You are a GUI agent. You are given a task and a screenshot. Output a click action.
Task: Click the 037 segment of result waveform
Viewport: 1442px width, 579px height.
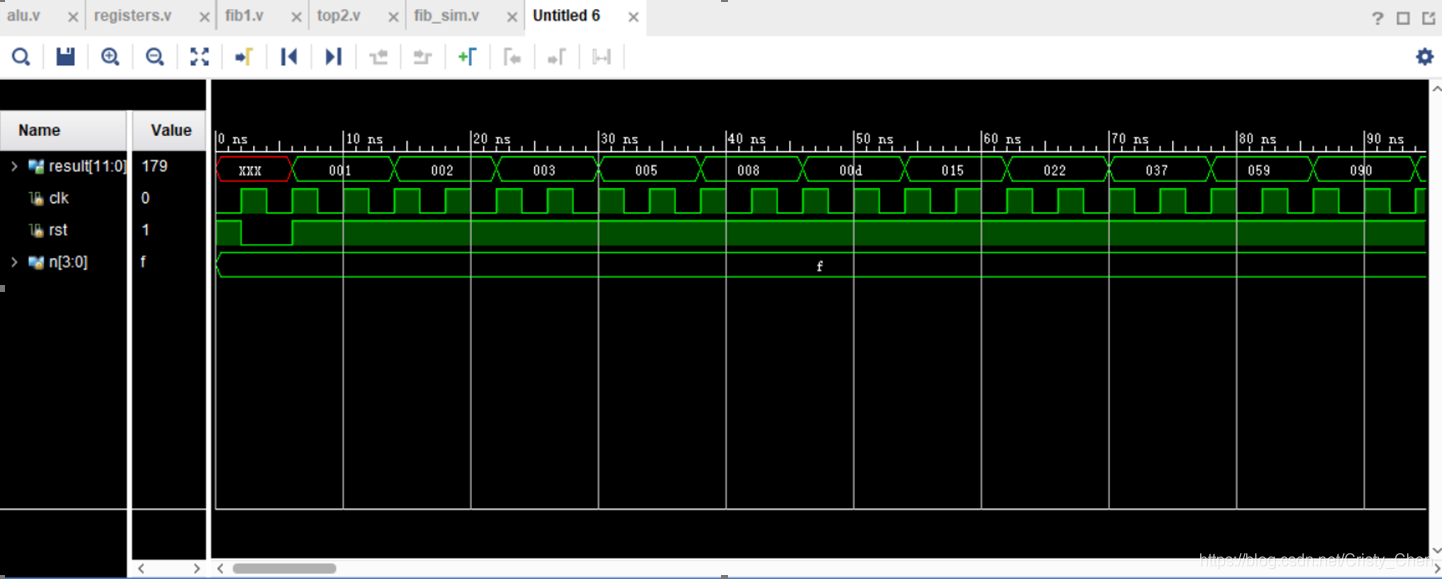(1159, 170)
